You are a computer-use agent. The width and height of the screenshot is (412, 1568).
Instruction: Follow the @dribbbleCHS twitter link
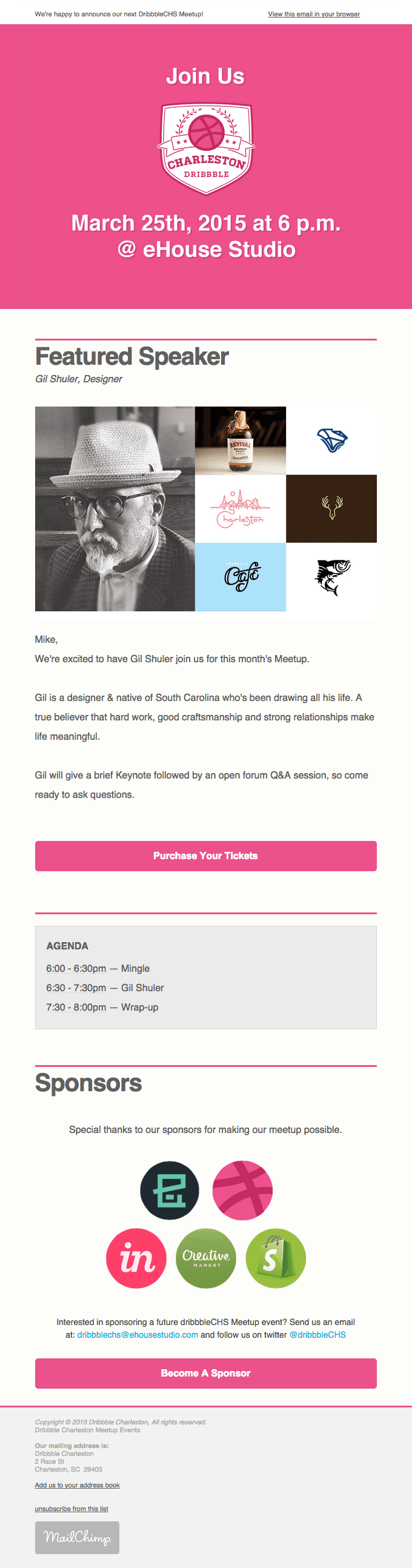point(317,1334)
